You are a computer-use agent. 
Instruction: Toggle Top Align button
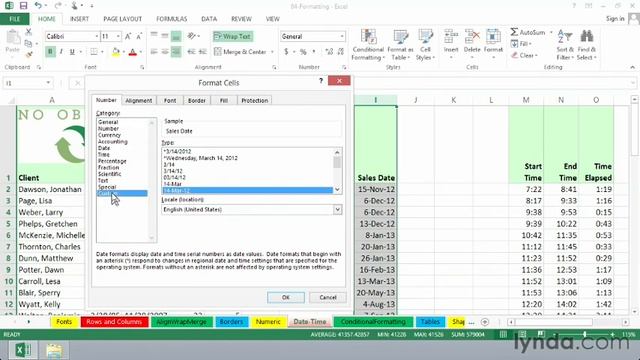click(154, 36)
